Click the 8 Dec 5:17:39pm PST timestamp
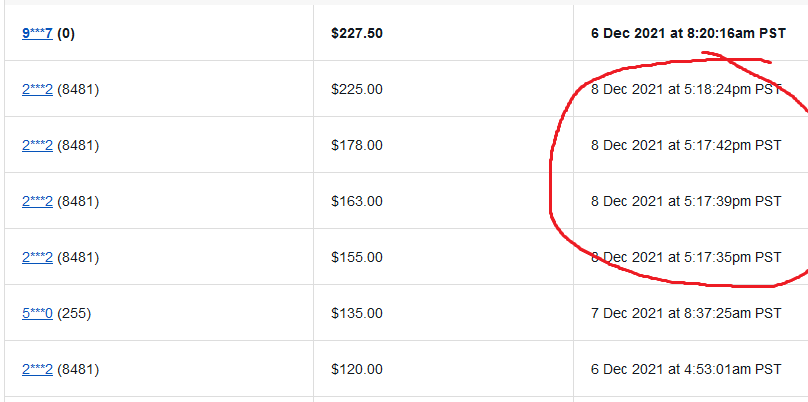The height and width of the screenshot is (402, 808). point(686,201)
